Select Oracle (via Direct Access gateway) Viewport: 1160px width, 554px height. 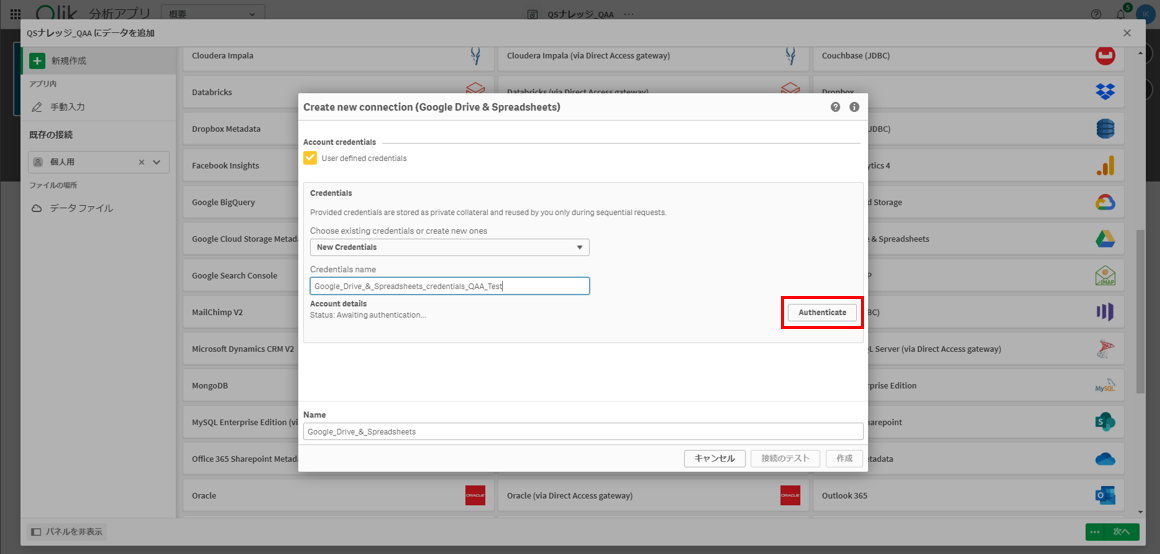pyautogui.click(x=653, y=496)
